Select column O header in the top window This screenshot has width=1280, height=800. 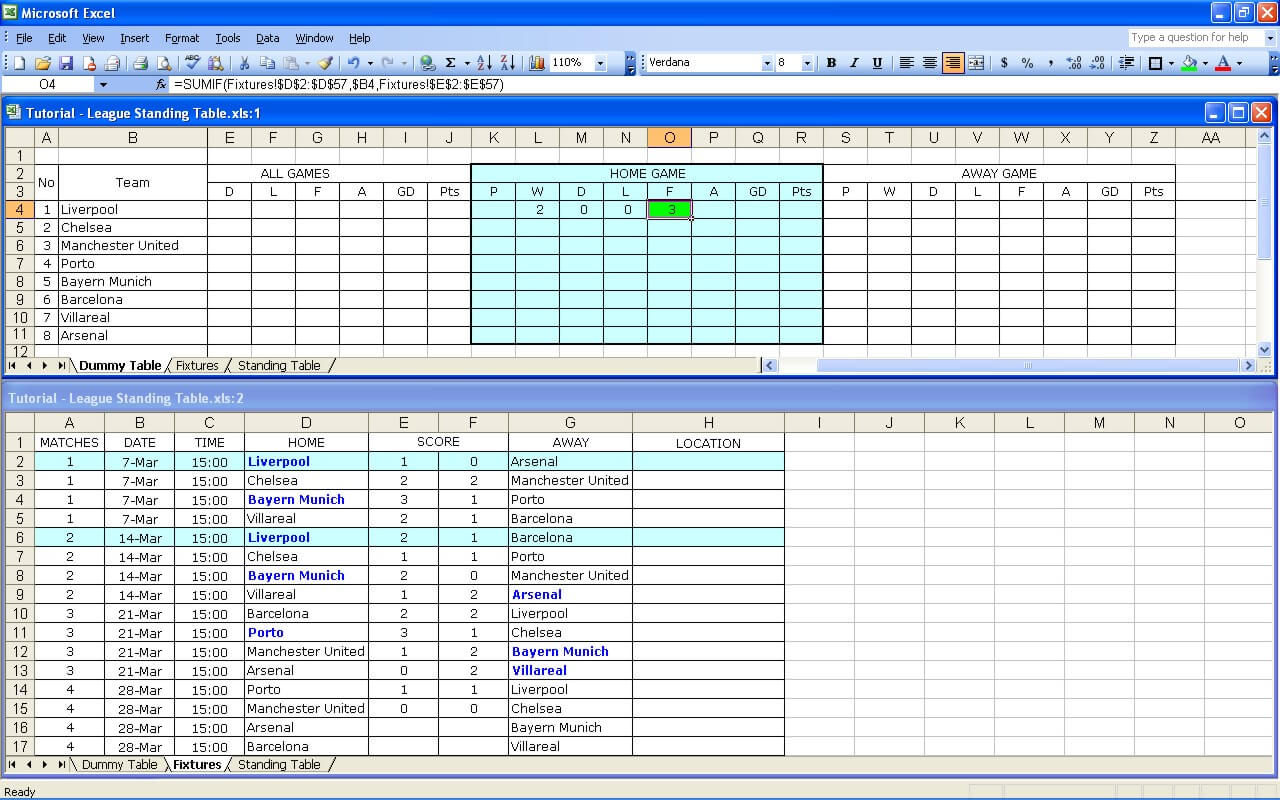point(669,138)
